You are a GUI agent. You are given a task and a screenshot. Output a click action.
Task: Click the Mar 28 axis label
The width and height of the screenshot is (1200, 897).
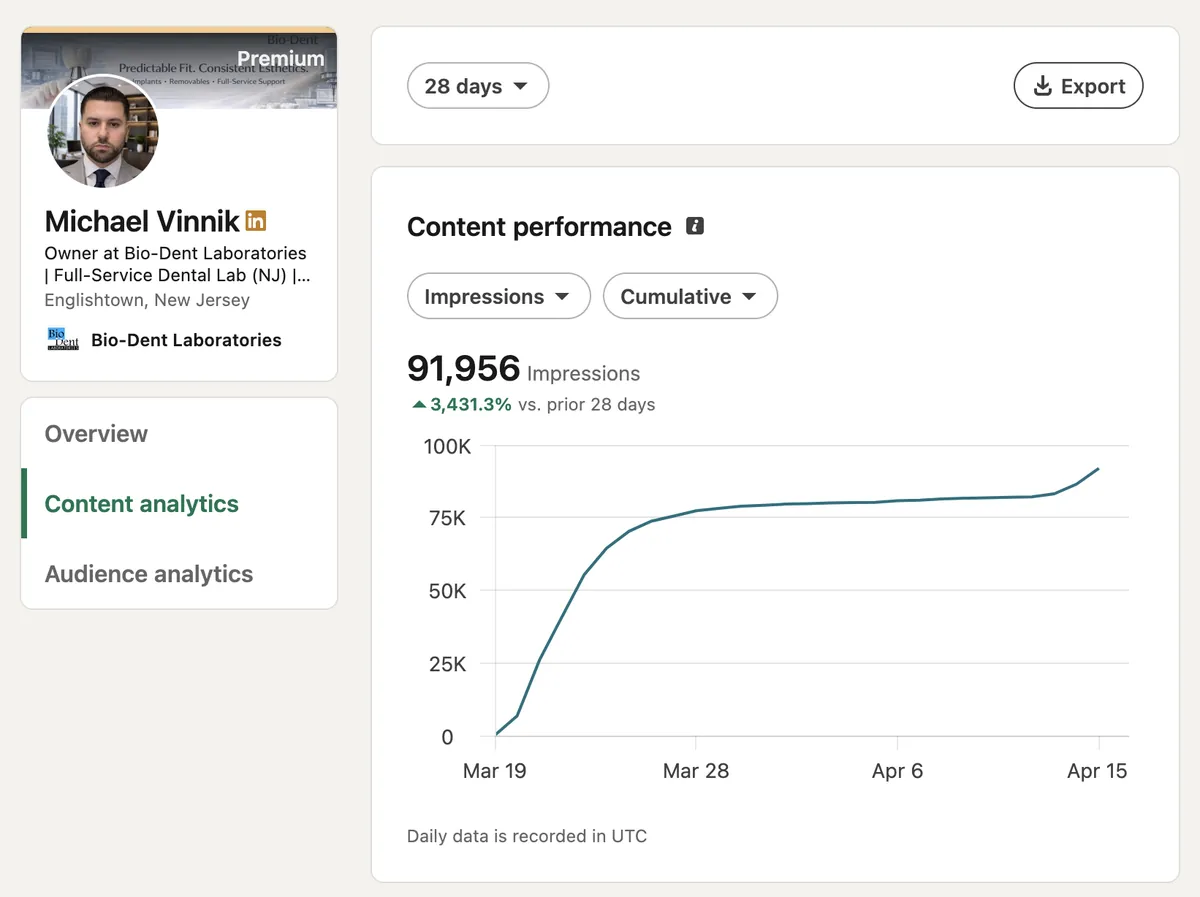coord(696,771)
